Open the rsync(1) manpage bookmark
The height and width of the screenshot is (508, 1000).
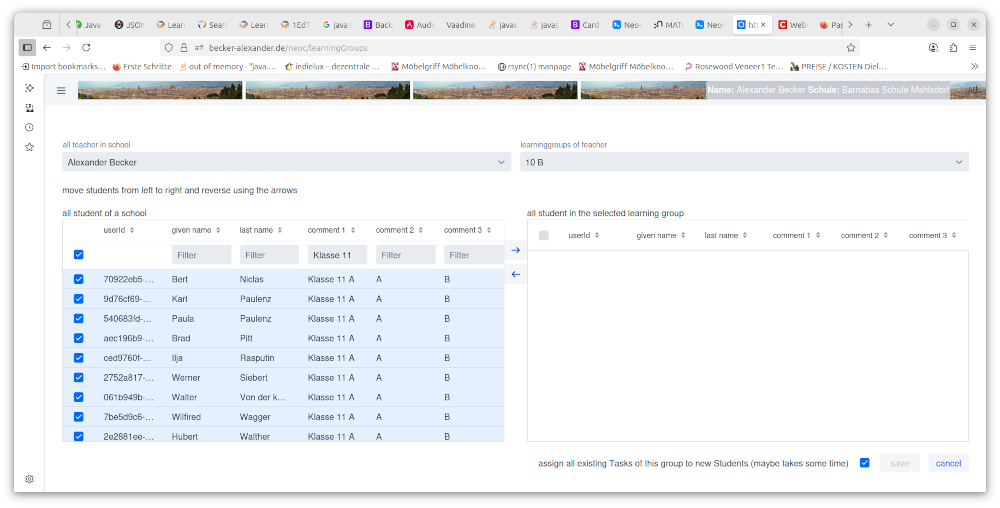[534, 66]
